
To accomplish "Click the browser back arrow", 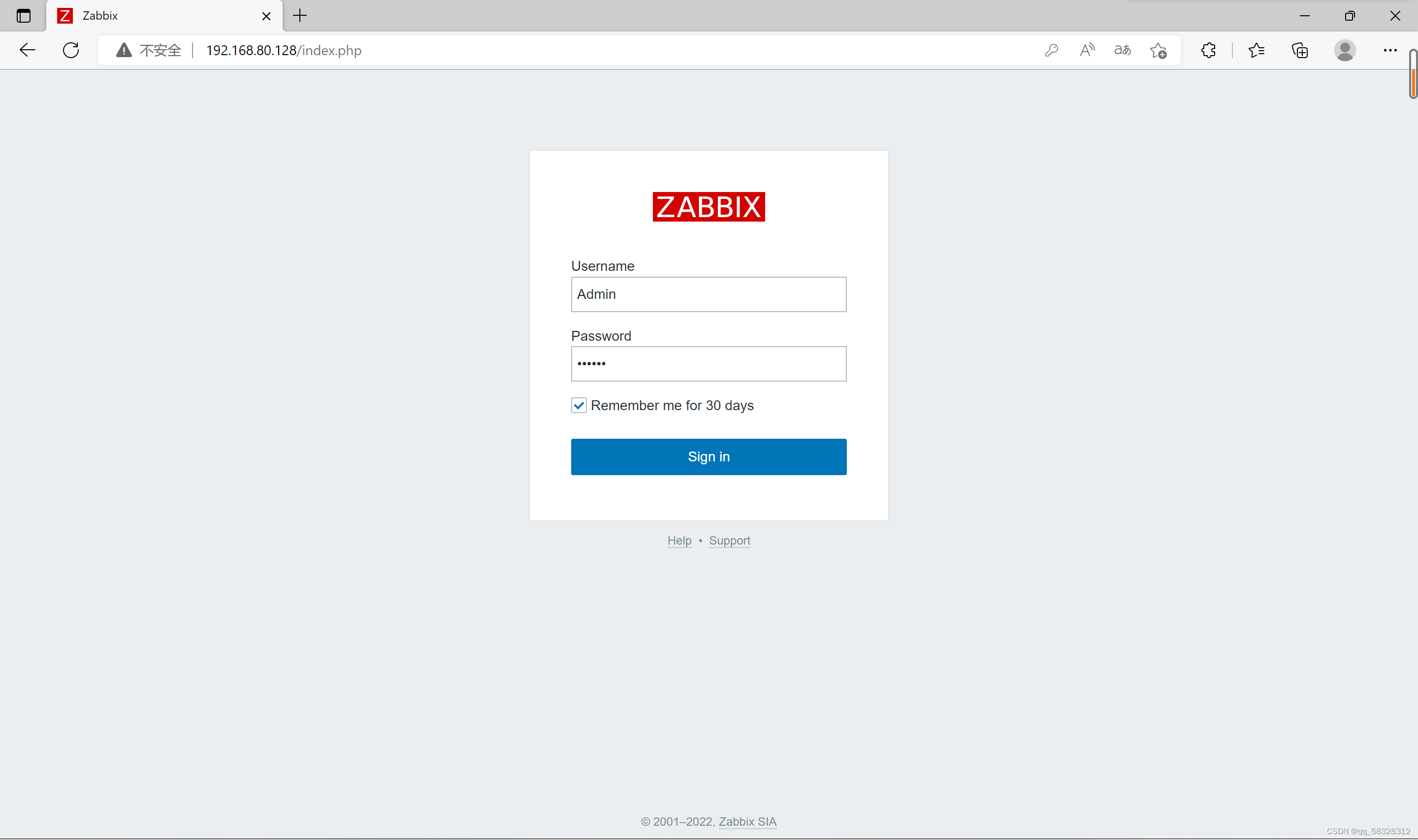I will tap(27, 50).
